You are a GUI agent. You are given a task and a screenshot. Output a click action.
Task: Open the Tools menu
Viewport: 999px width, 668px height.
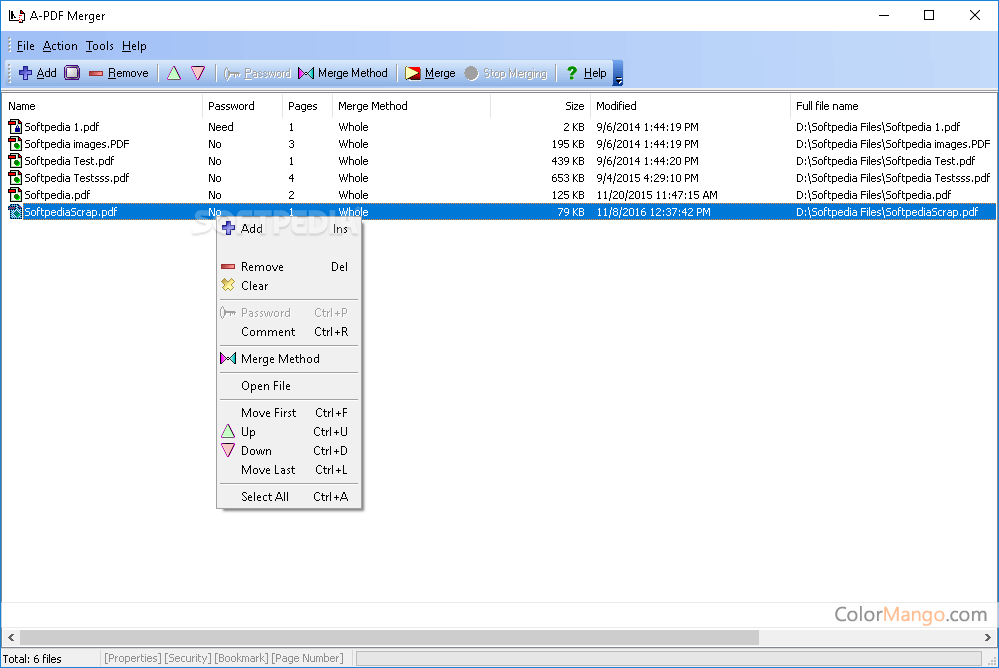pyautogui.click(x=98, y=45)
